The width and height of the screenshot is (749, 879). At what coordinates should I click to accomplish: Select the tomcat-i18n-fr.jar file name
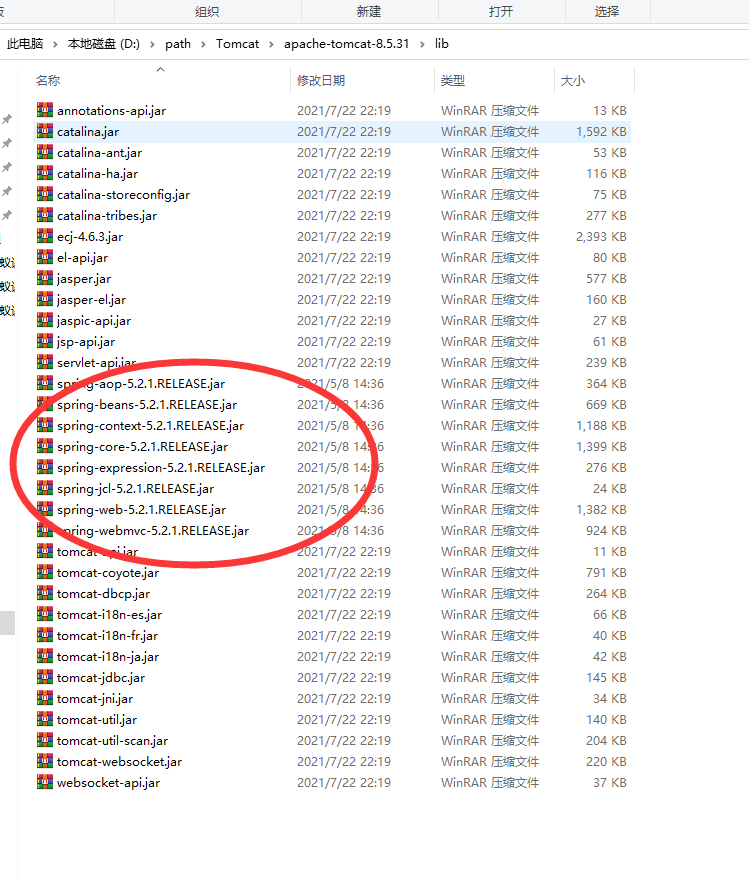click(107, 636)
